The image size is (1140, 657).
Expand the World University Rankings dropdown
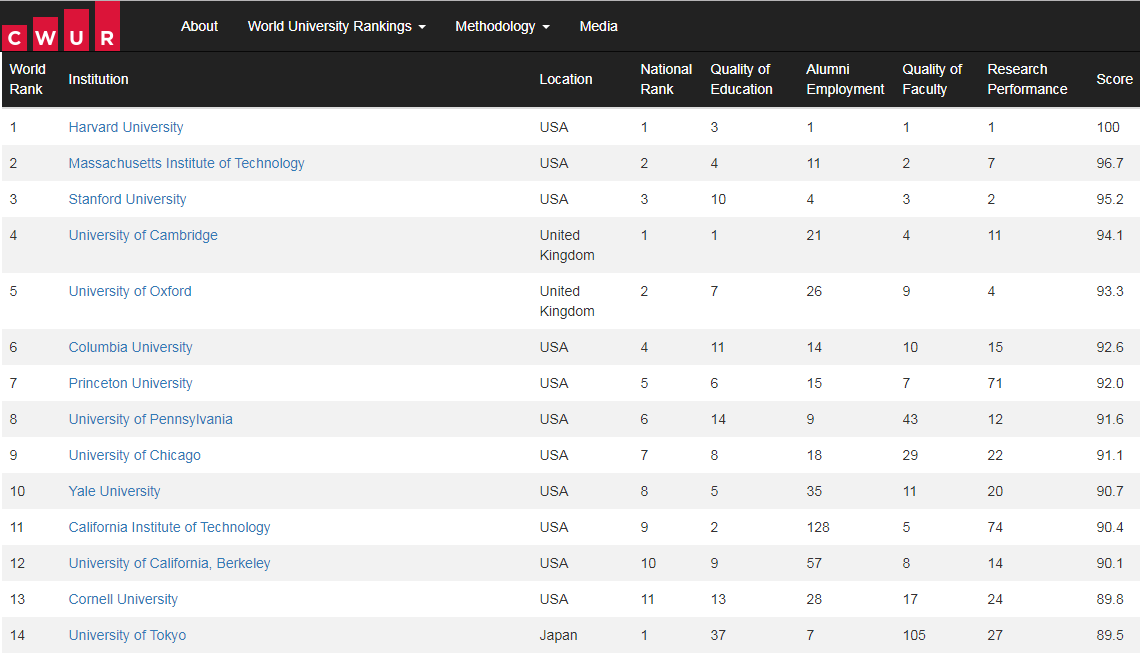point(337,26)
